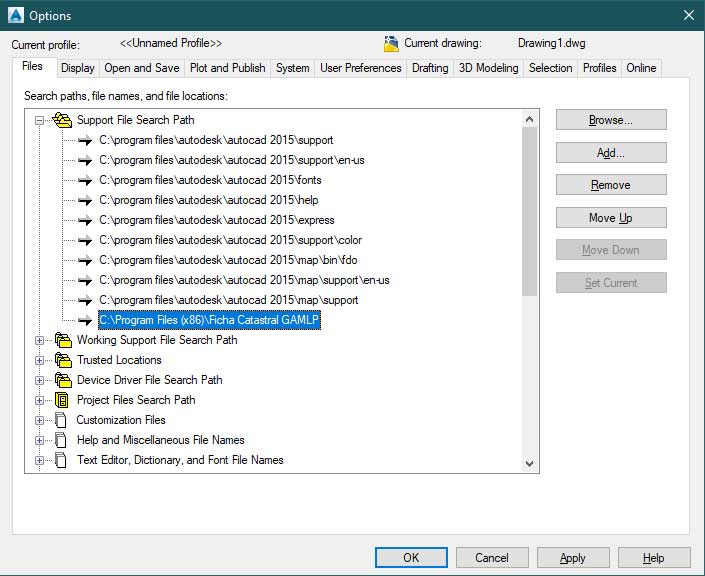Click arrow icon beside Ficha Catastral GAMLP path
Screen dimensions: 705x576
[x=85, y=320]
